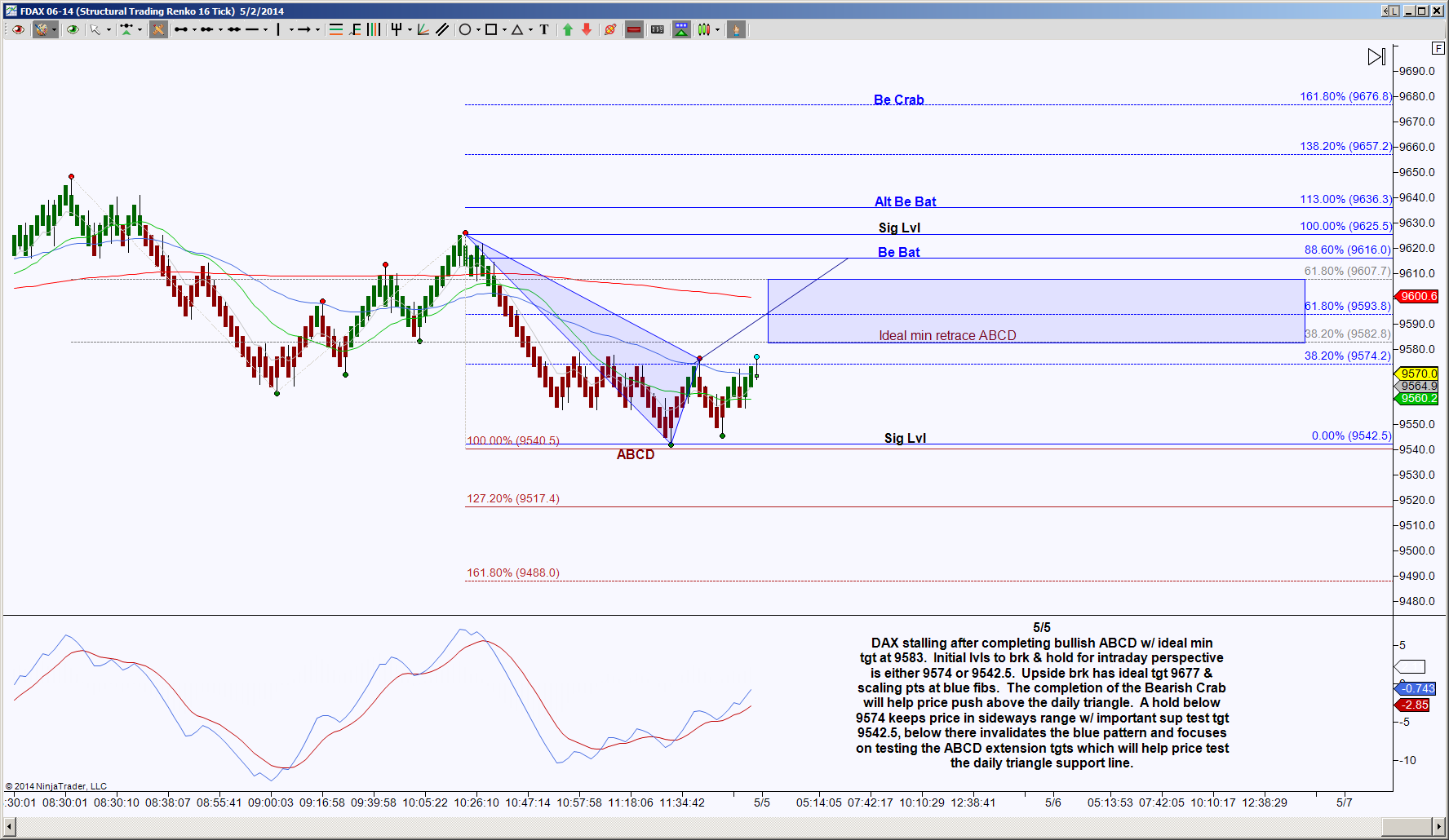Image resolution: width=1449 pixels, height=840 pixels.
Task: Select the rectangle drawing tool
Action: click(491, 29)
